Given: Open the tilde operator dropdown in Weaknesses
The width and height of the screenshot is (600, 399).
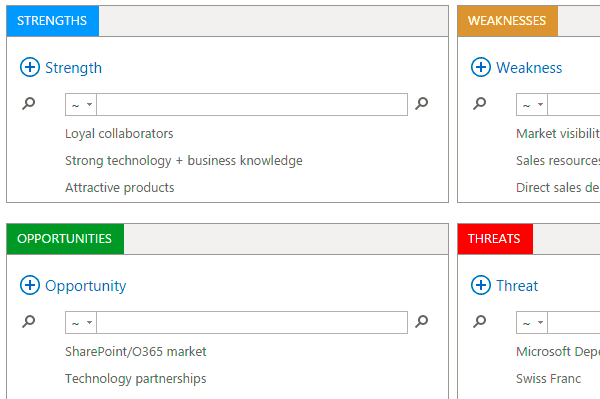Looking at the screenshot, I should (x=532, y=104).
